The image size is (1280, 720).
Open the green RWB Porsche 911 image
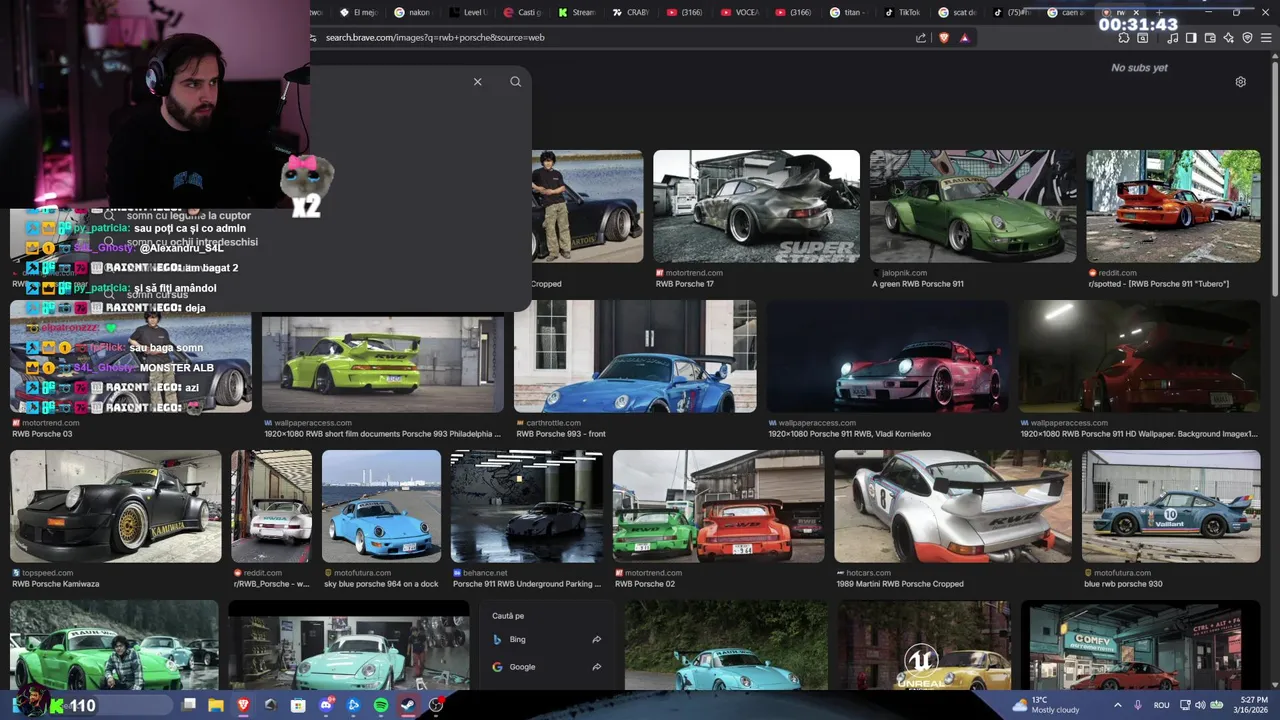coord(973,207)
